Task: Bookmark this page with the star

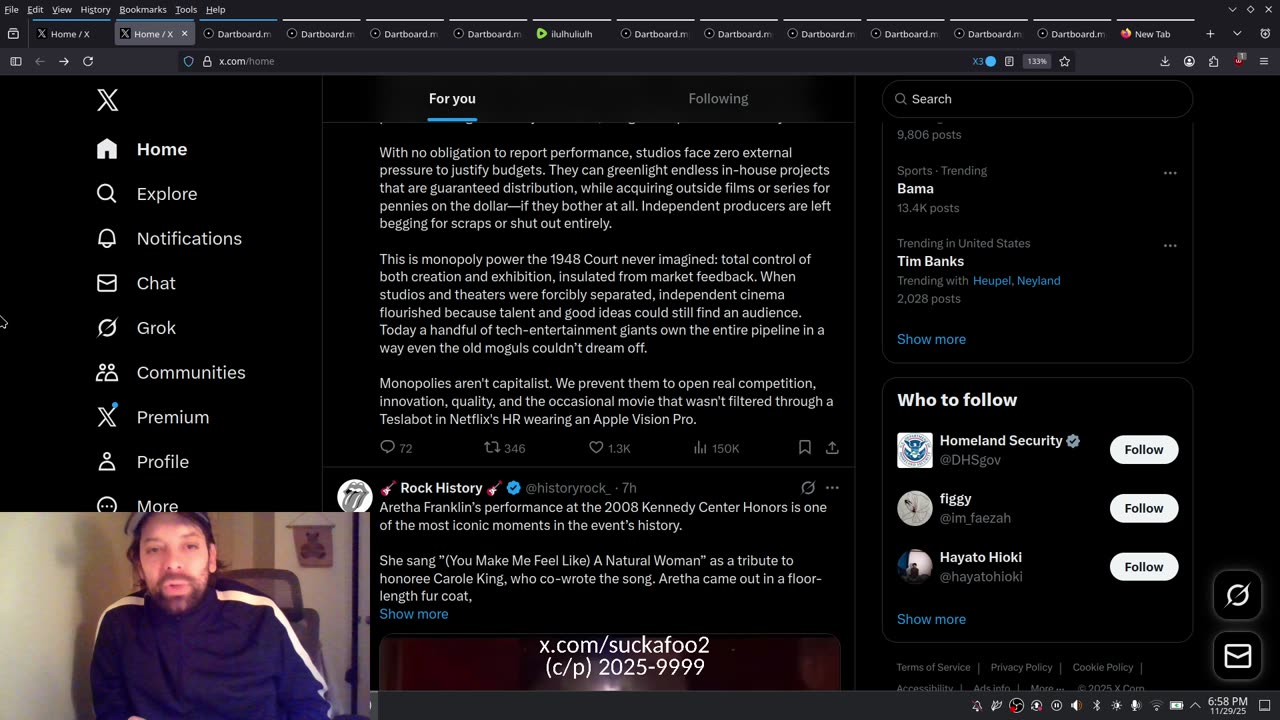Action: pos(1064,61)
